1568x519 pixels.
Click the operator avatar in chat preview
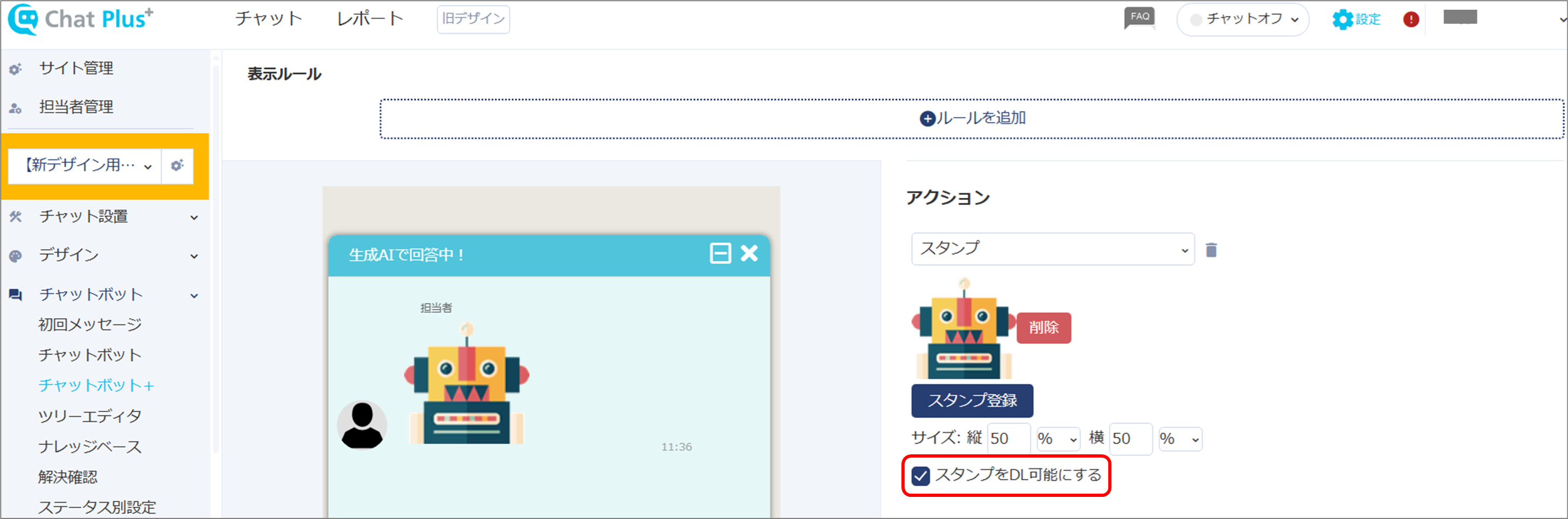pyautogui.click(x=362, y=425)
